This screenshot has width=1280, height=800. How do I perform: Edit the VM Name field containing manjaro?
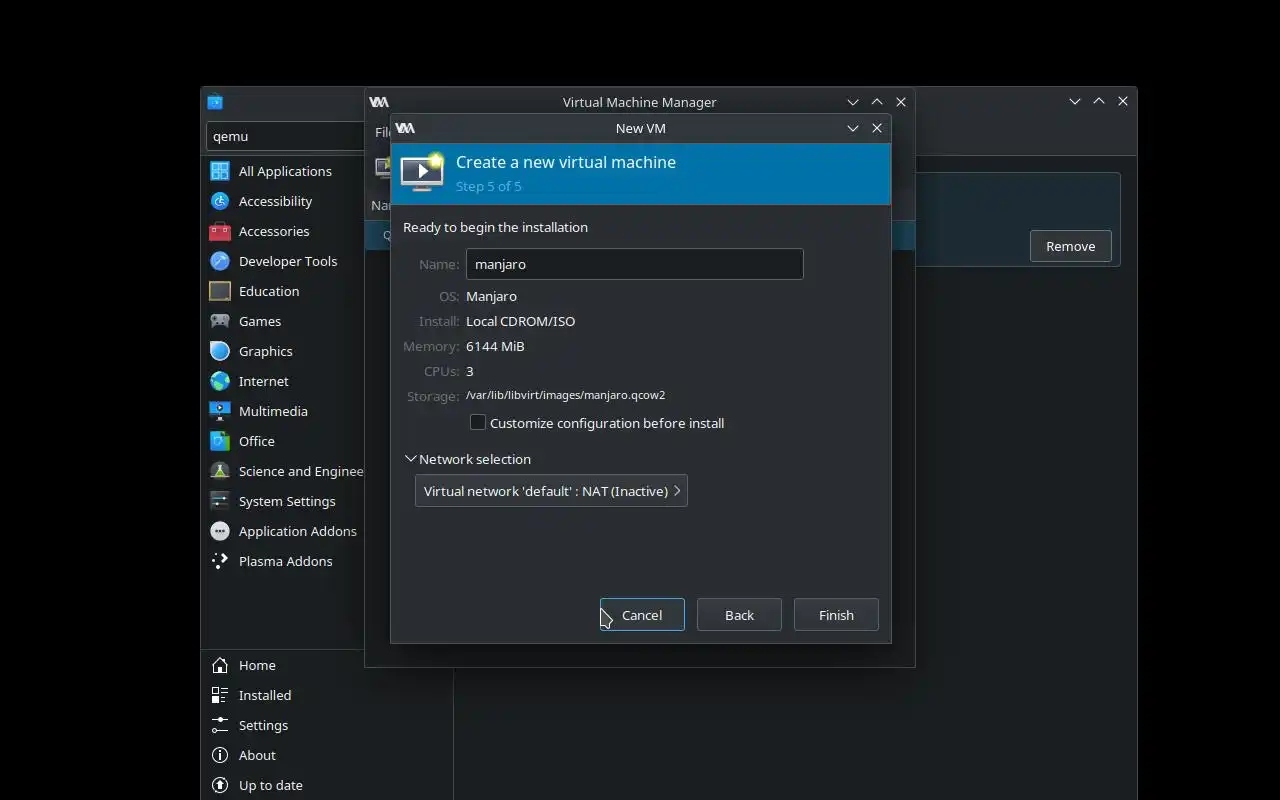pyautogui.click(x=634, y=264)
